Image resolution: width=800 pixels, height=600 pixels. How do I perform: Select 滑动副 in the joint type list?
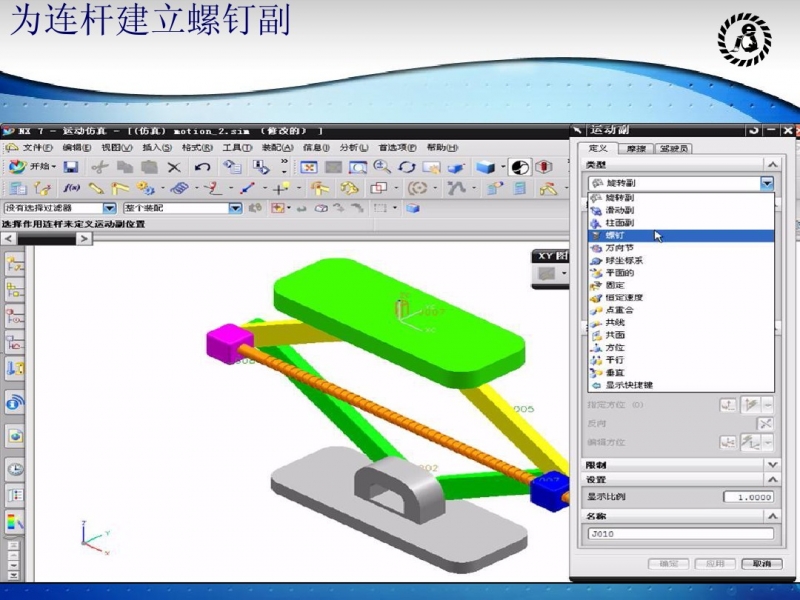coord(681,210)
